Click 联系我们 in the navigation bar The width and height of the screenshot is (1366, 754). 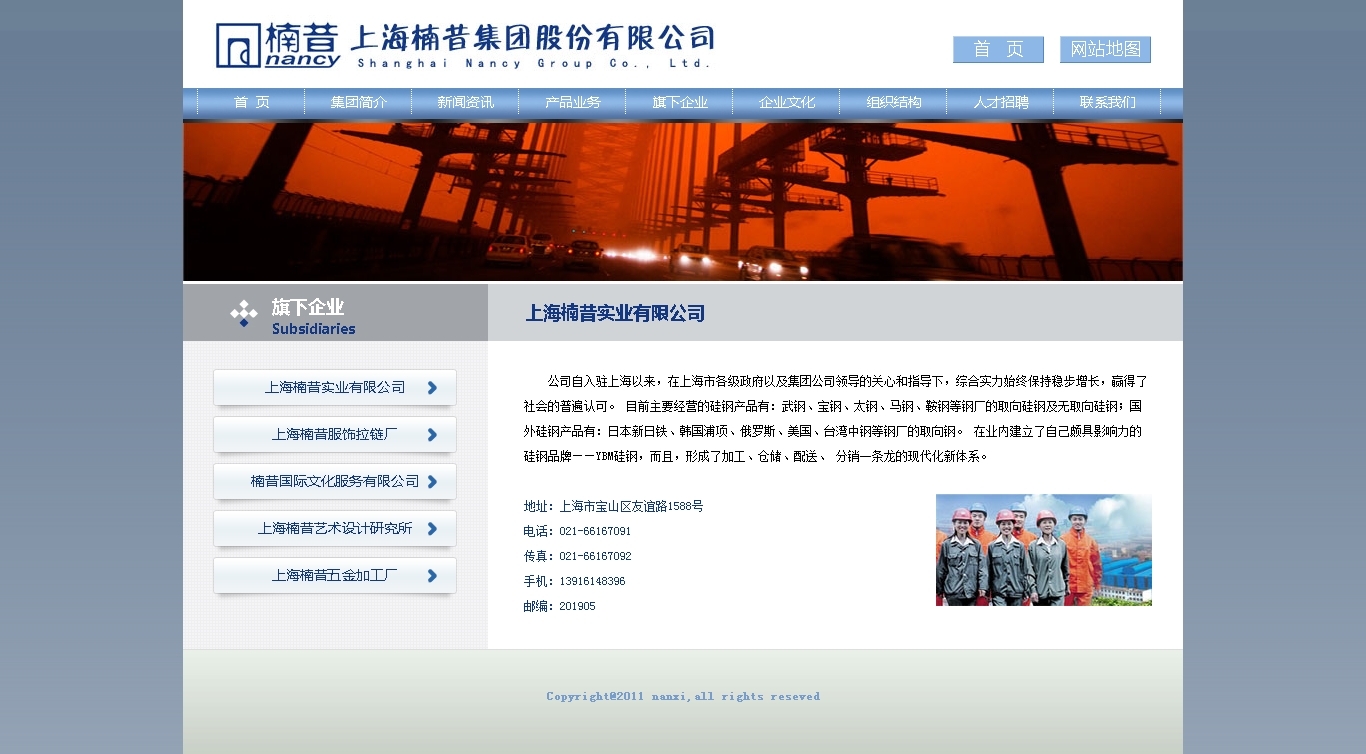(x=1108, y=102)
